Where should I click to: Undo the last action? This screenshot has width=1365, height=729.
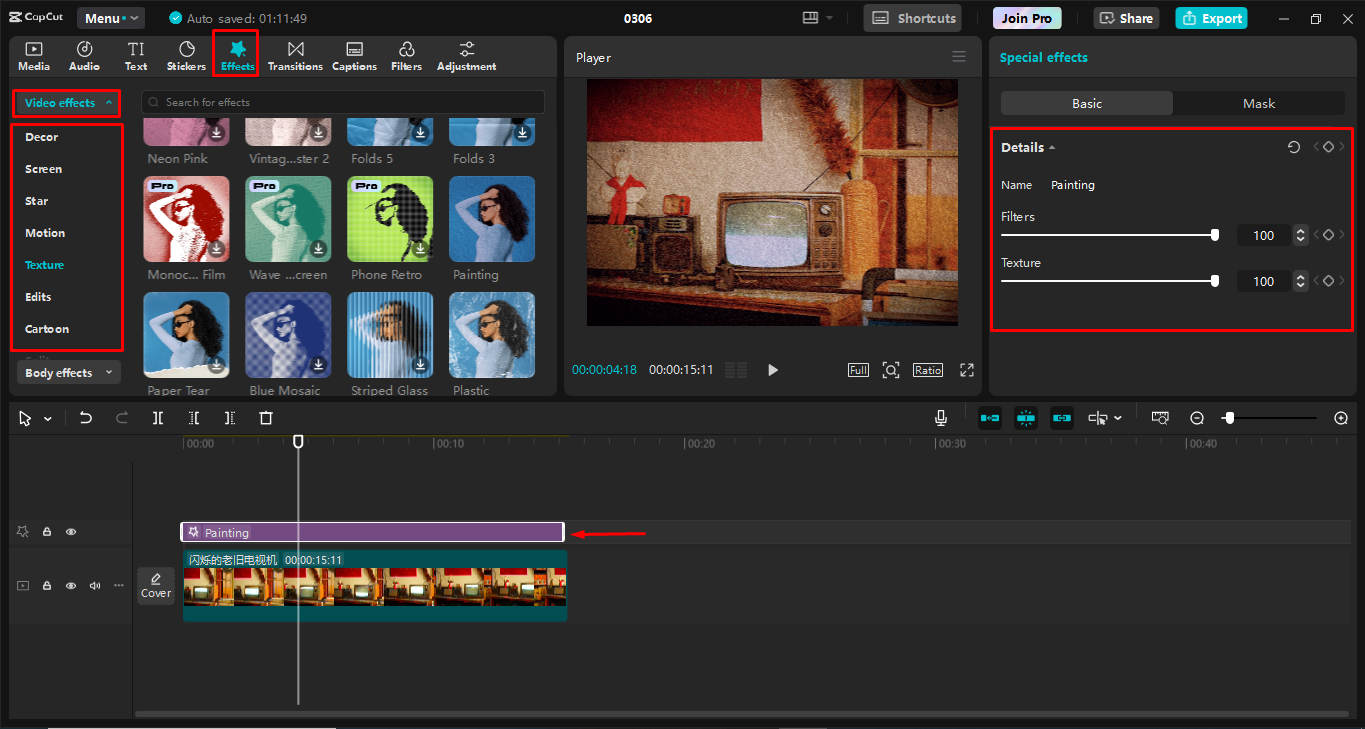point(86,418)
